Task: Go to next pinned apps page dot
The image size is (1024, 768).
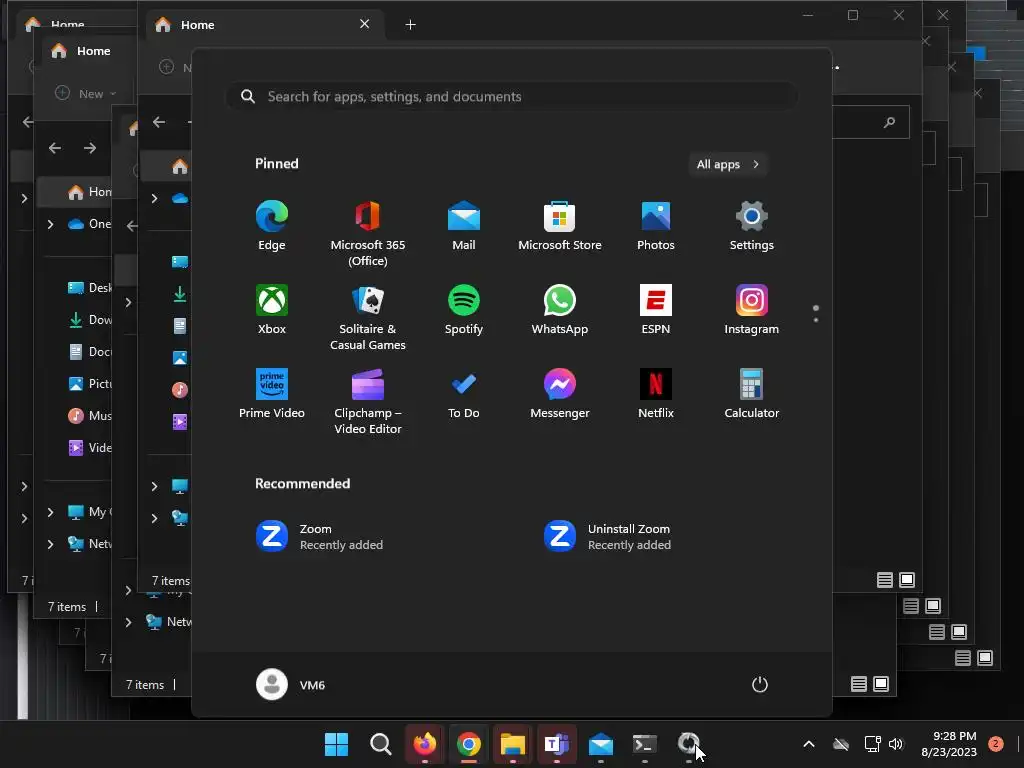Action: 816,320
